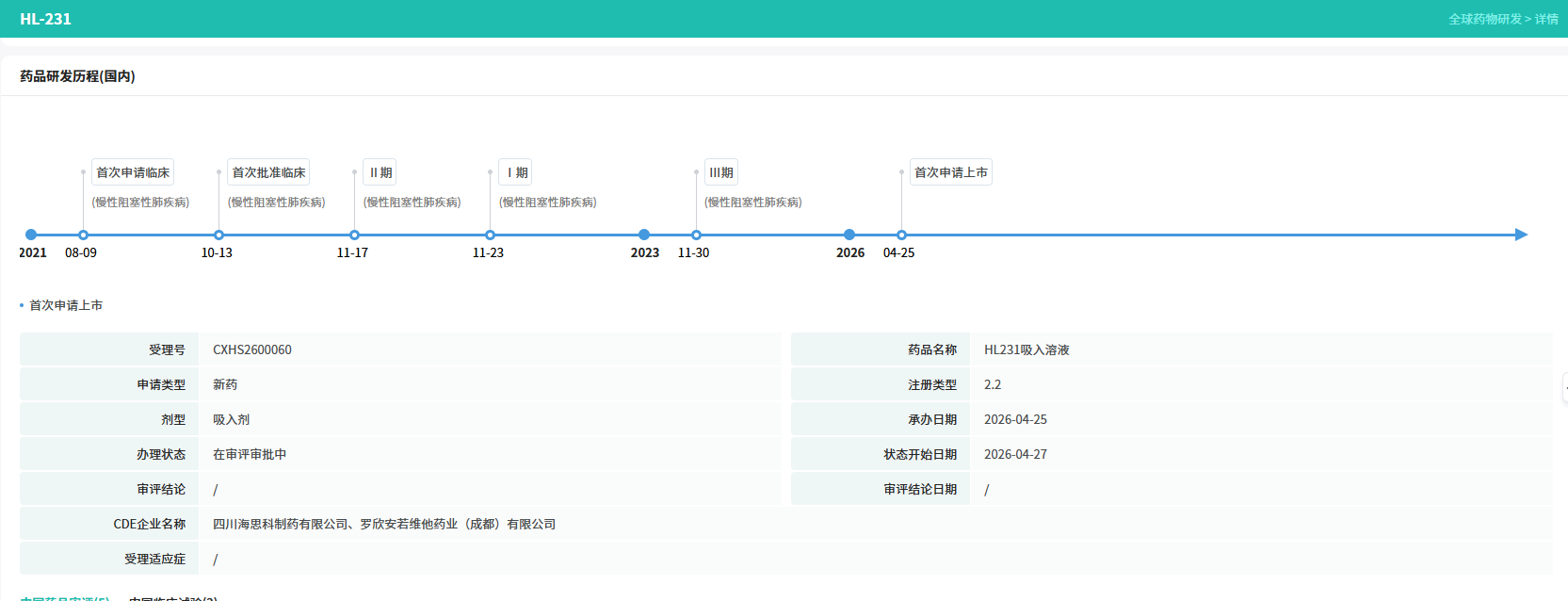
Task: Expand the side panel handle on right edge
Action: [x=1564, y=388]
